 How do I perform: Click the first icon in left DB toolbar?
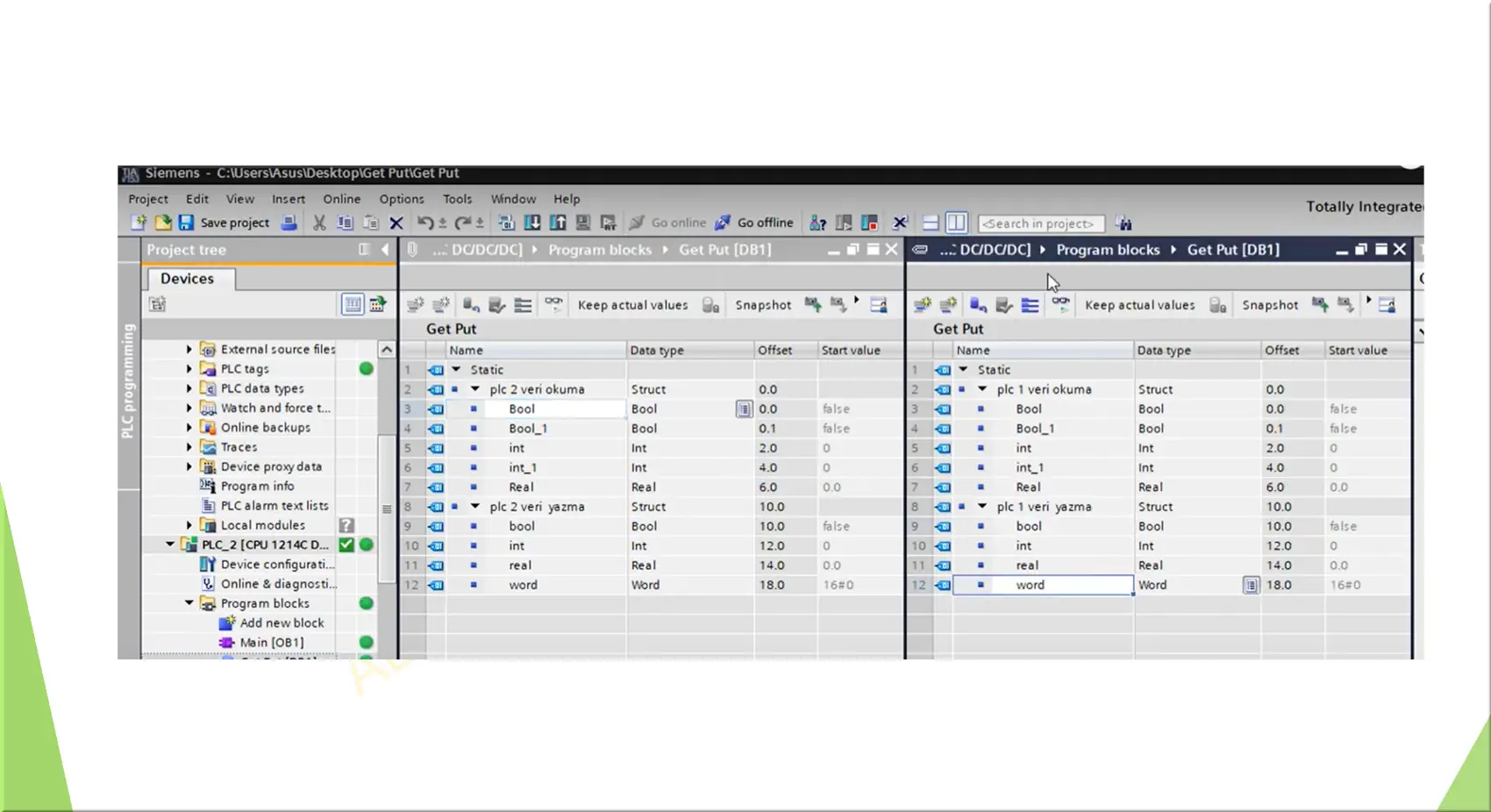[x=415, y=304]
